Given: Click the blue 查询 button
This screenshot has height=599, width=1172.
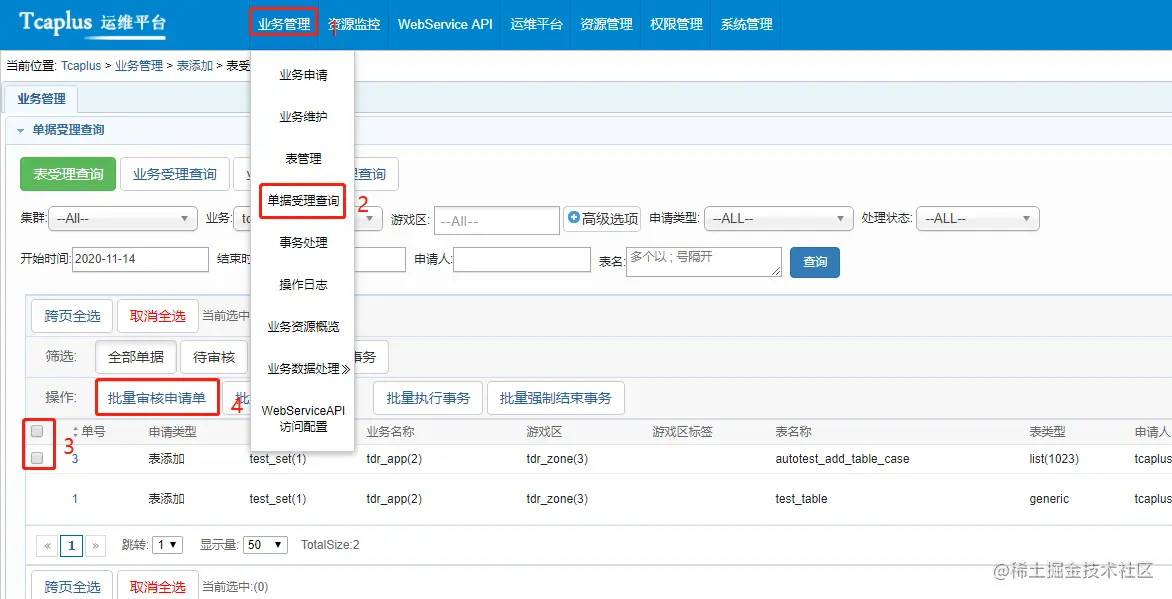Looking at the screenshot, I should (x=815, y=262).
